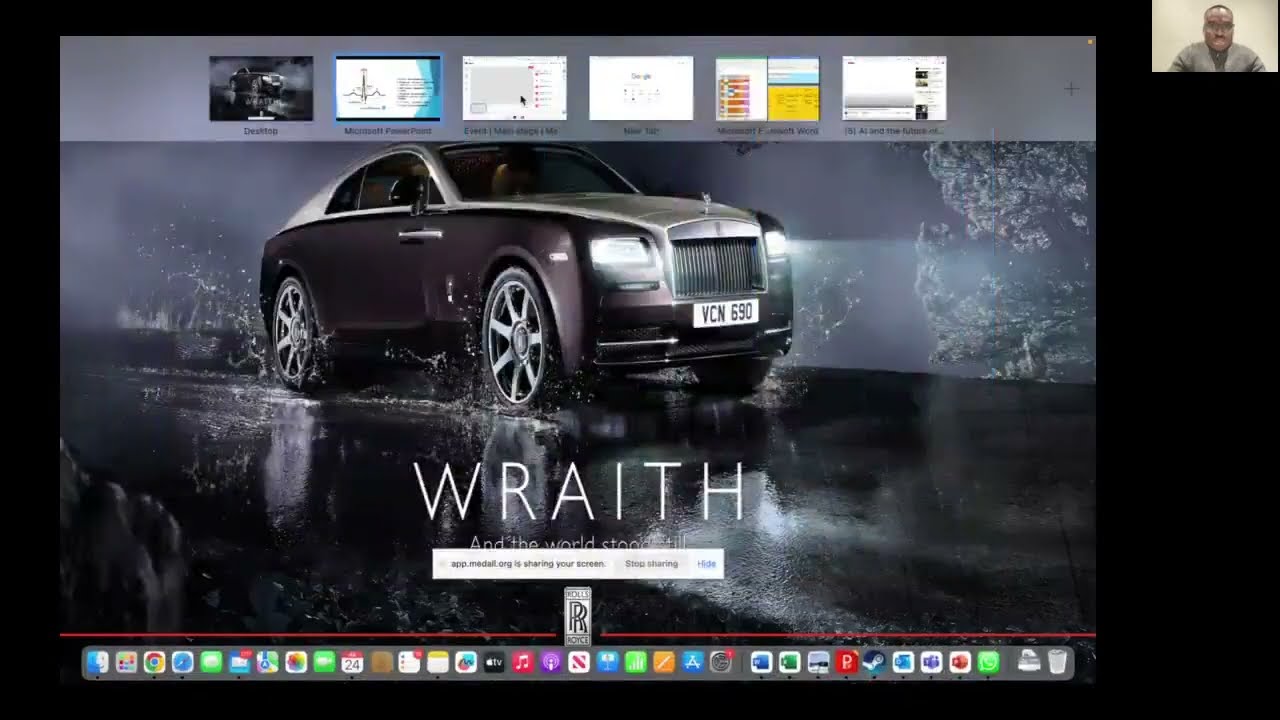This screenshot has width=1280, height=720.
Task: Open Podcasts app in the Dock
Action: [551, 662]
